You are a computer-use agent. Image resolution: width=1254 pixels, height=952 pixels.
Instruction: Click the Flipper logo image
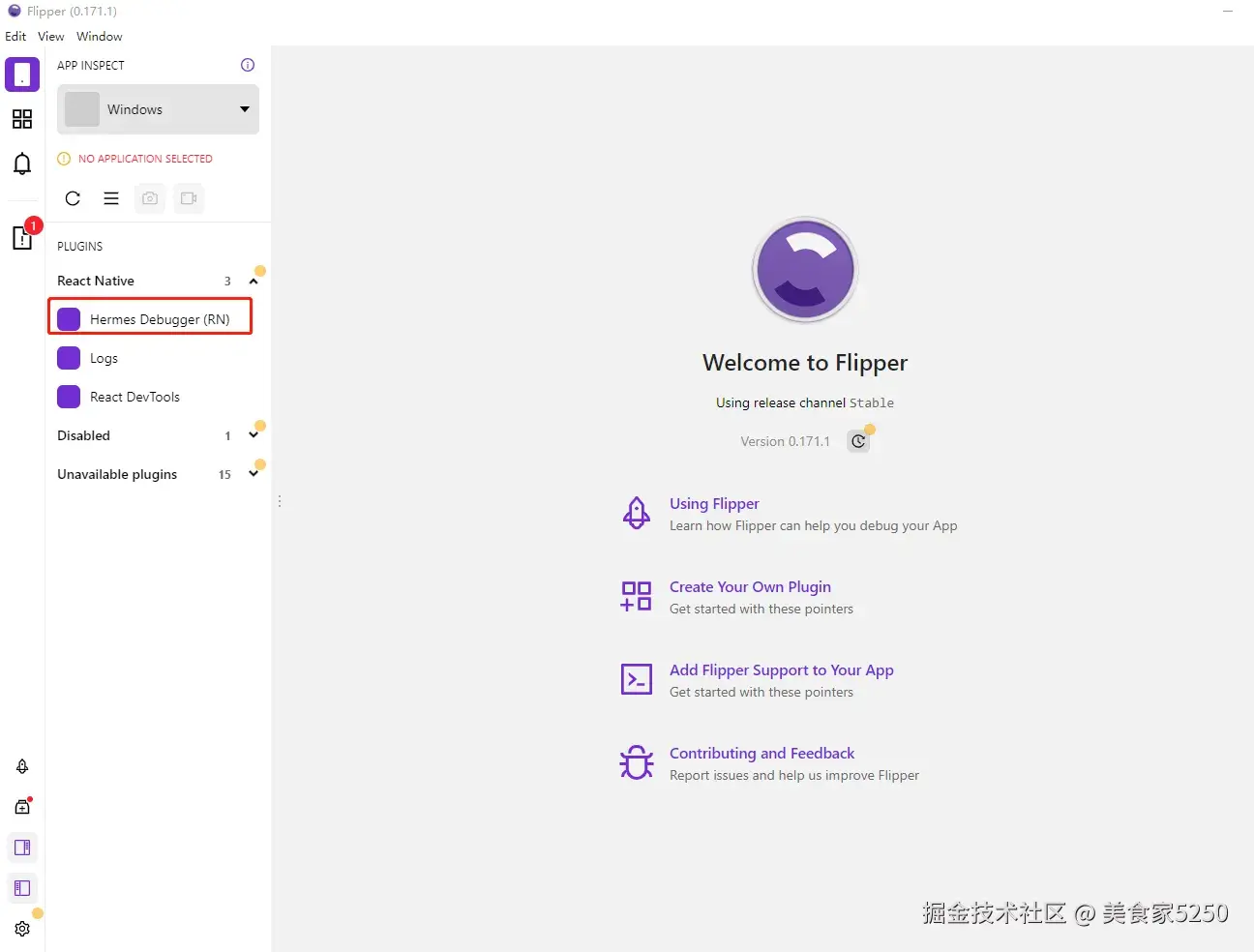click(805, 269)
